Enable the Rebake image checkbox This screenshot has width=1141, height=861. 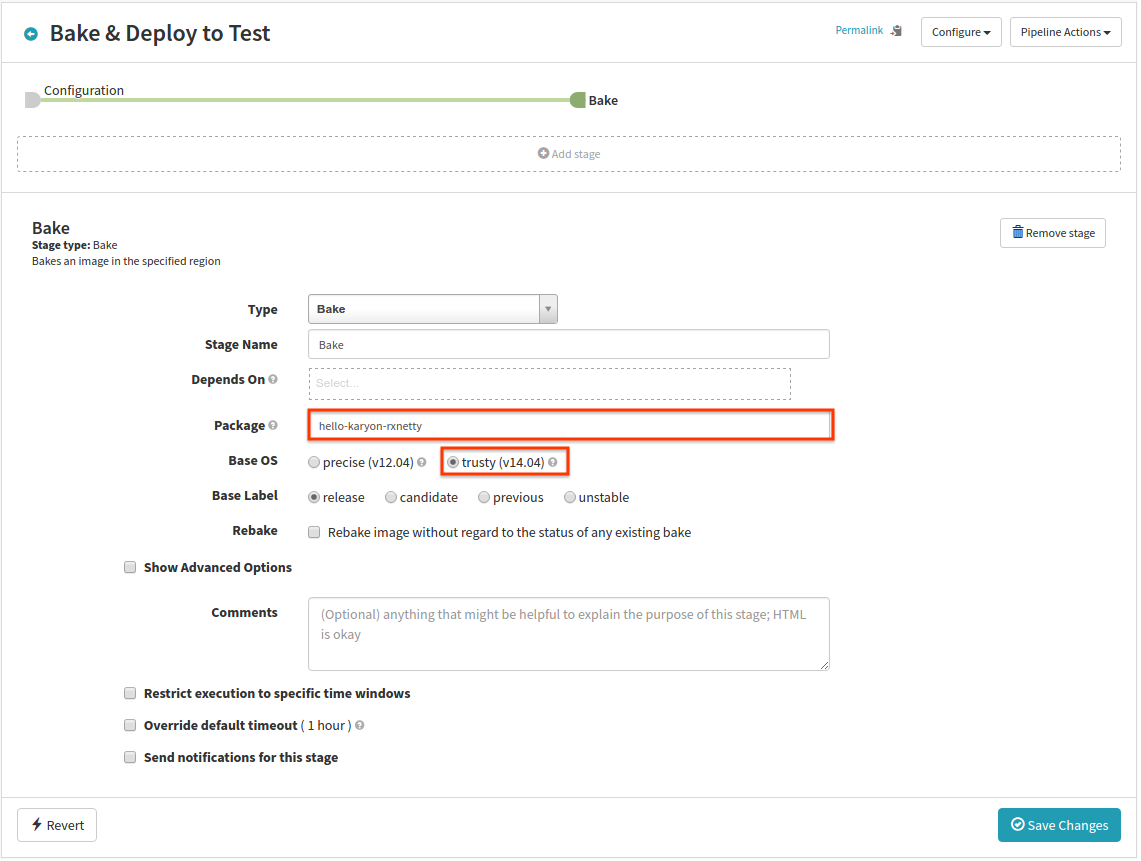314,532
